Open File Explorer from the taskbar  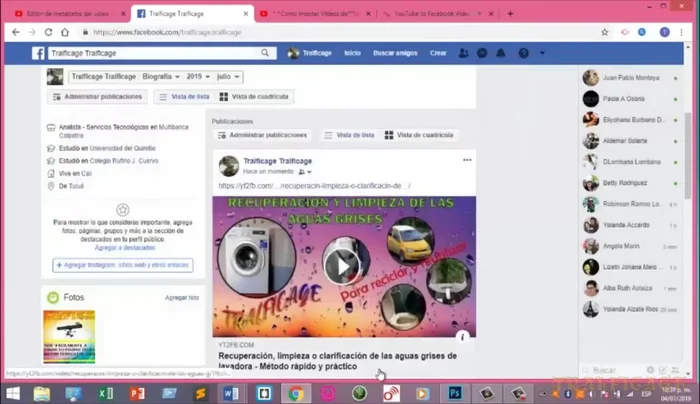point(42,394)
